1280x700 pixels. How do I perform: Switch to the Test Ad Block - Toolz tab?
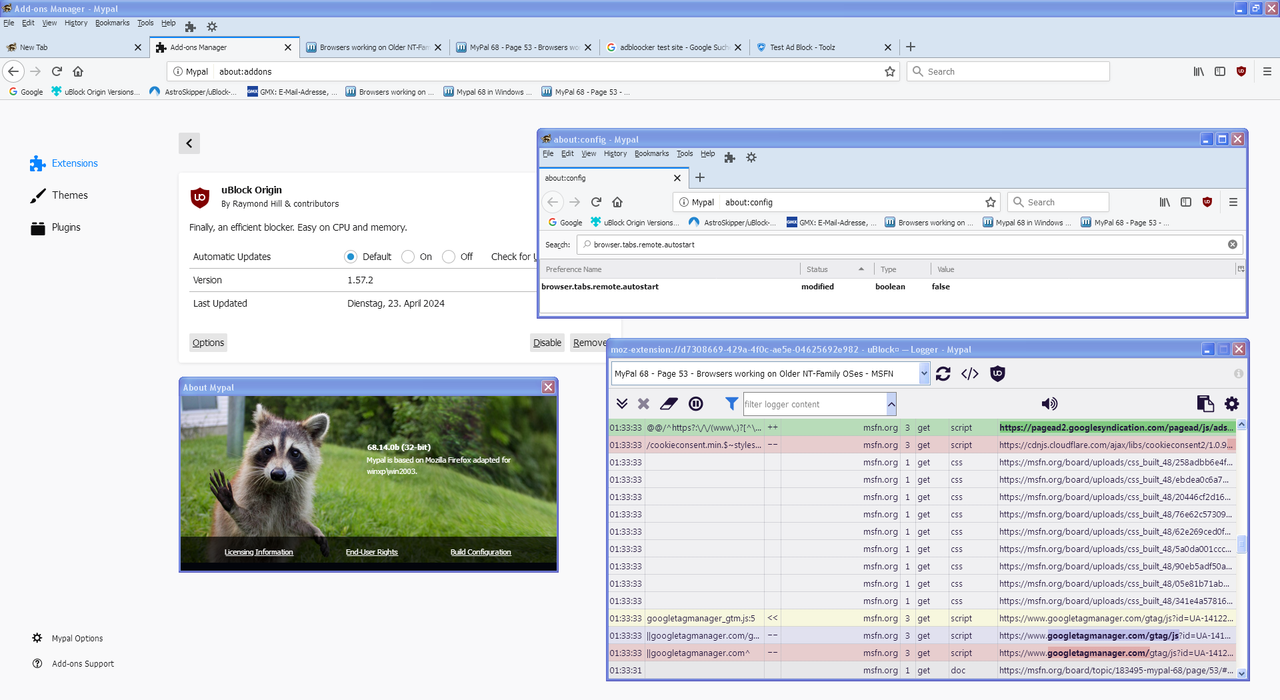tap(823, 47)
